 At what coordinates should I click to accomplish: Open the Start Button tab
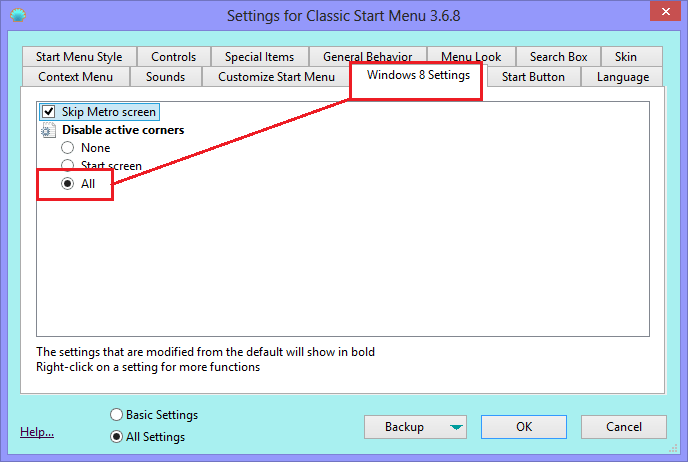coord(533,77)
